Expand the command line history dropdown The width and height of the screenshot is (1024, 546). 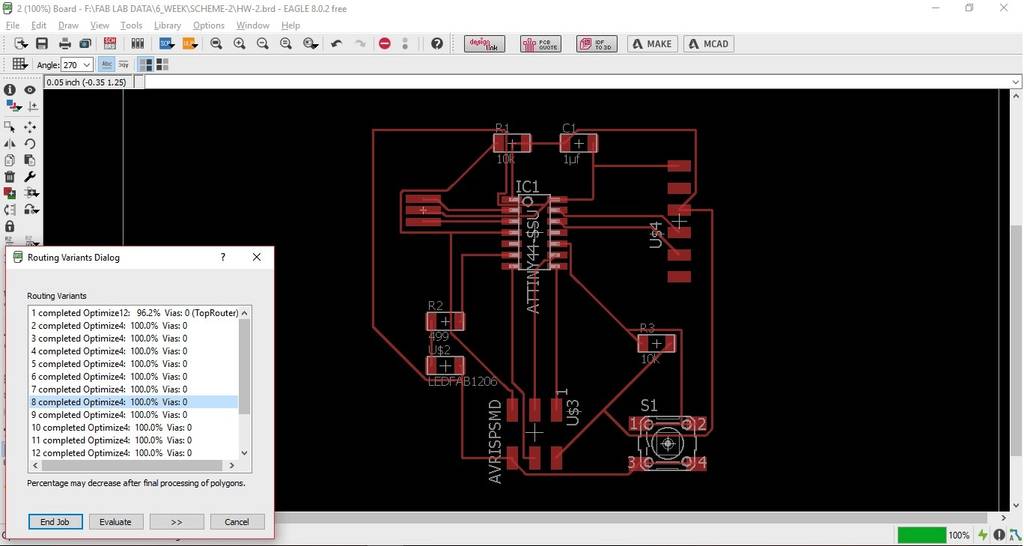coord(1016,82)
